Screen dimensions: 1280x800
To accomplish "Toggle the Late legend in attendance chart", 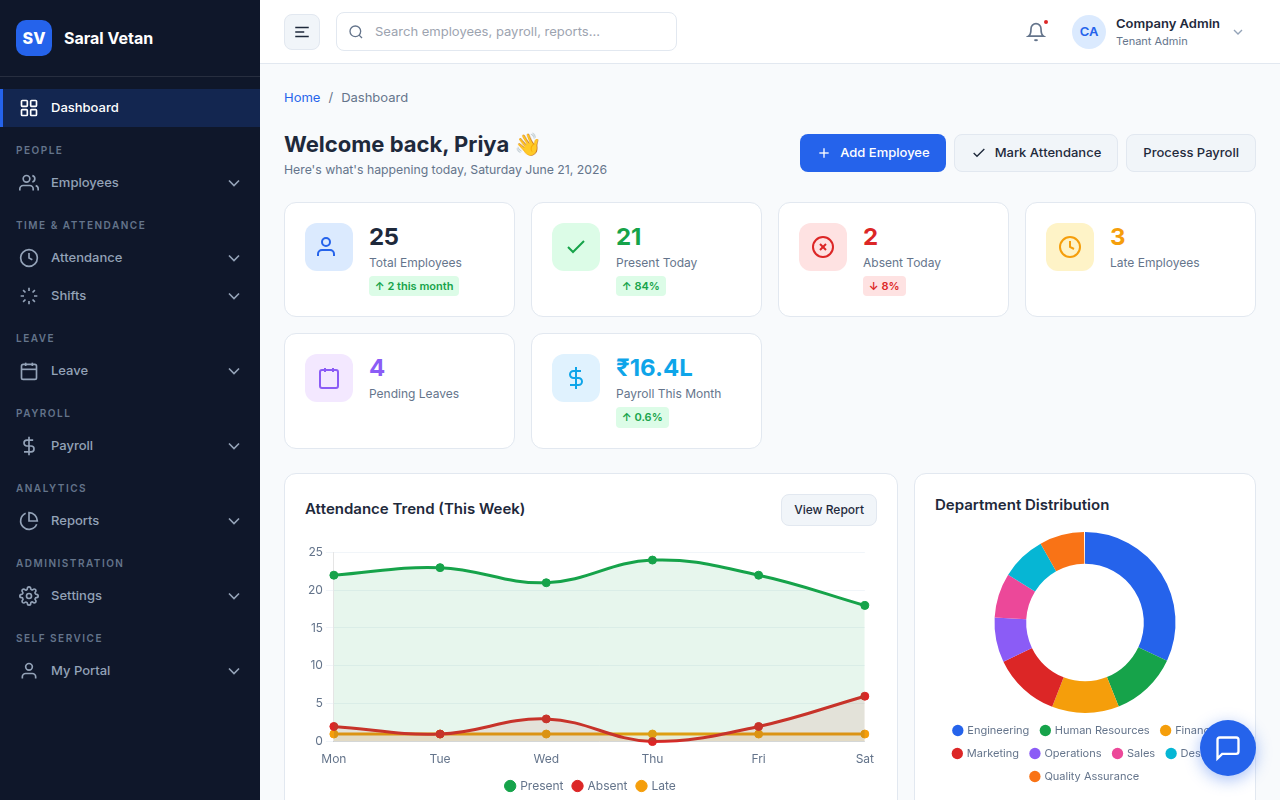I will click(x=655, y=786).
